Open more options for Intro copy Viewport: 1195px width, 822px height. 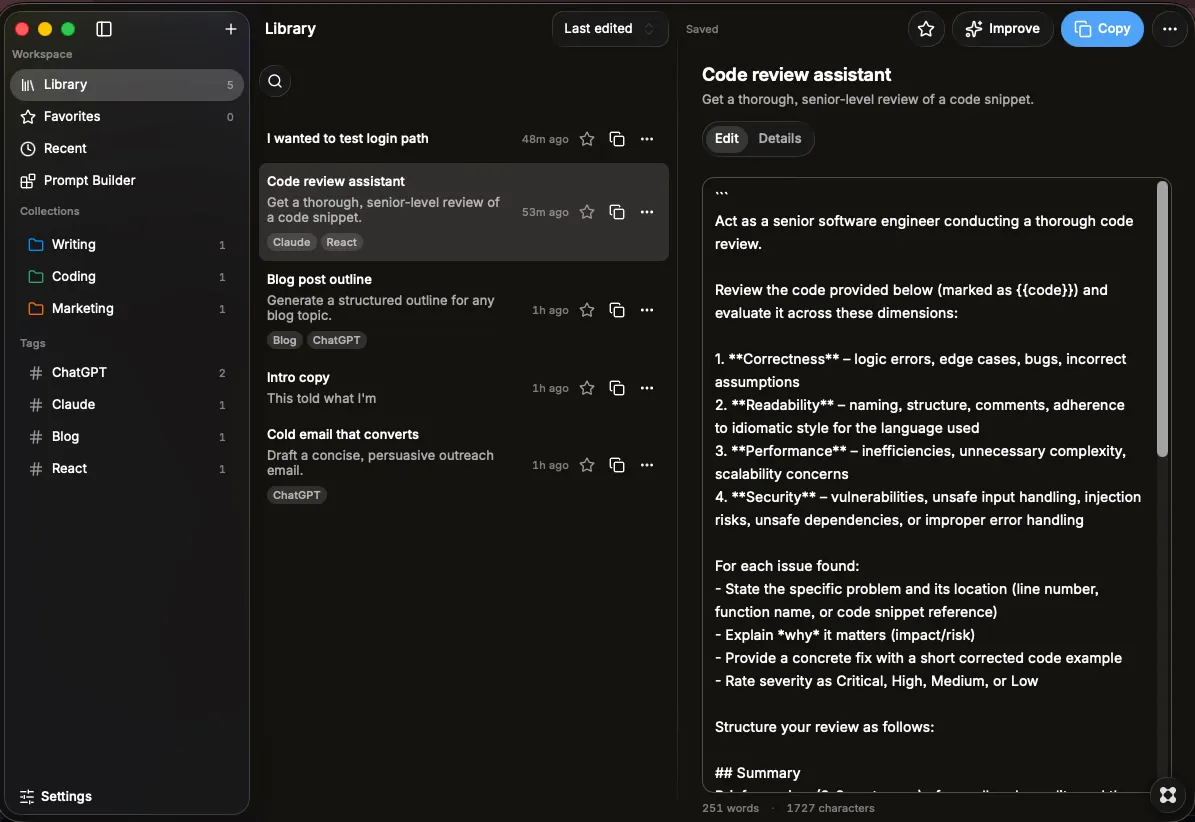(x=647, y=388)
